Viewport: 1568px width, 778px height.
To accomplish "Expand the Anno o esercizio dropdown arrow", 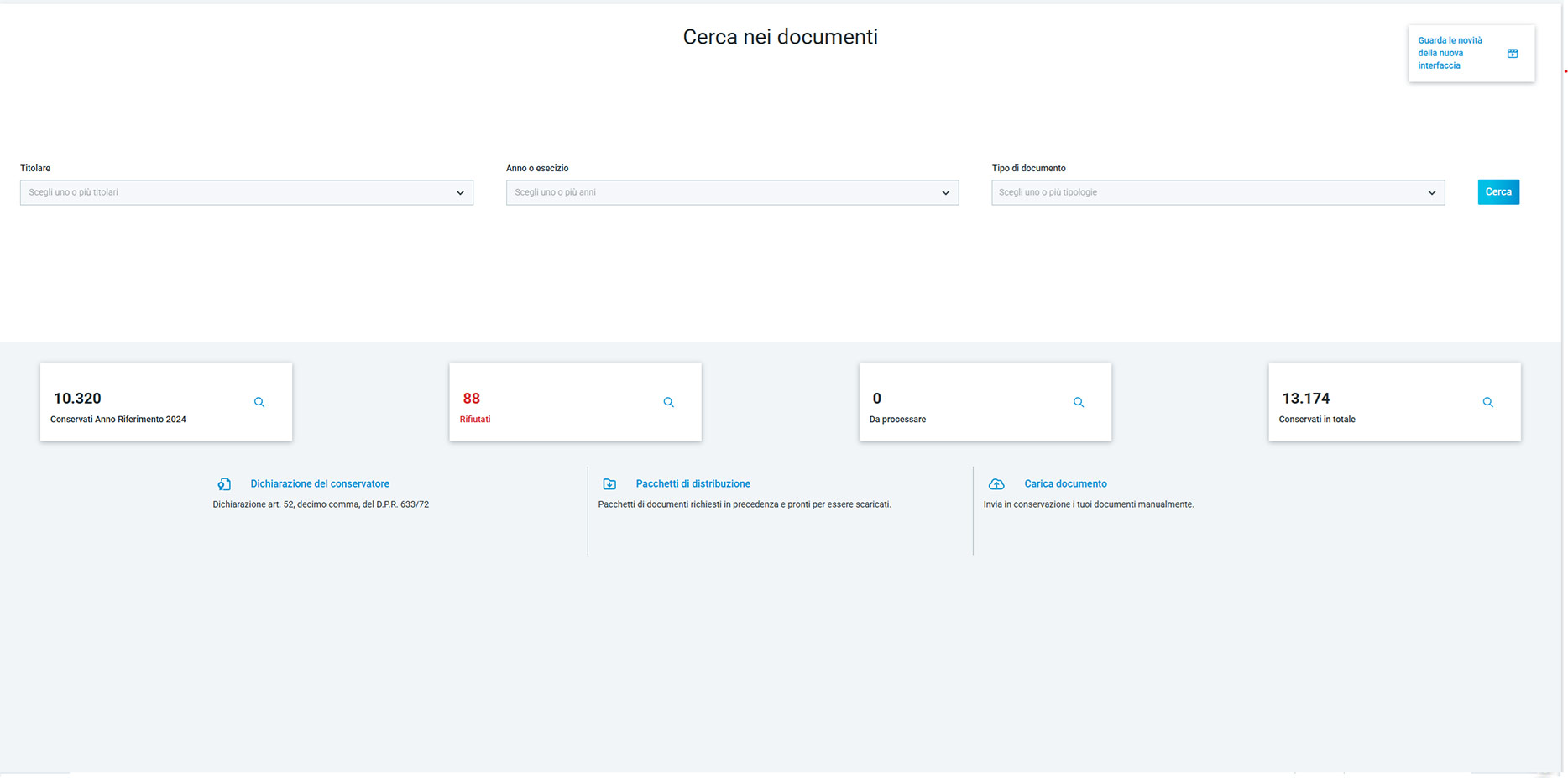I will point(945,193).
